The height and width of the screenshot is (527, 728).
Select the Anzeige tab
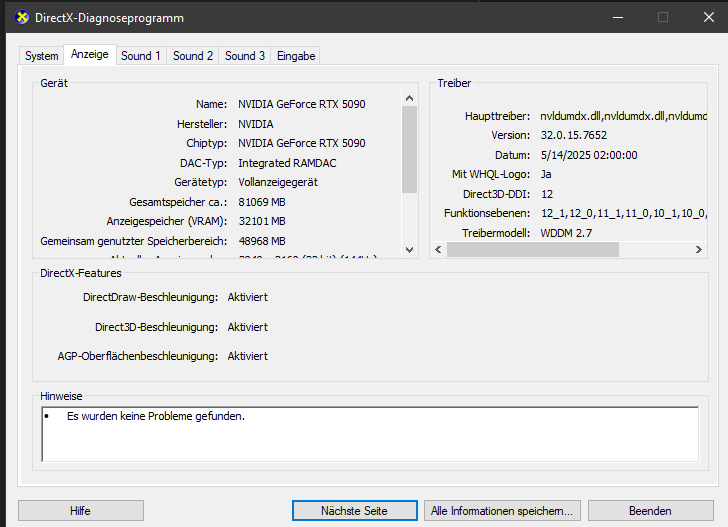click(x=90, y=54)
